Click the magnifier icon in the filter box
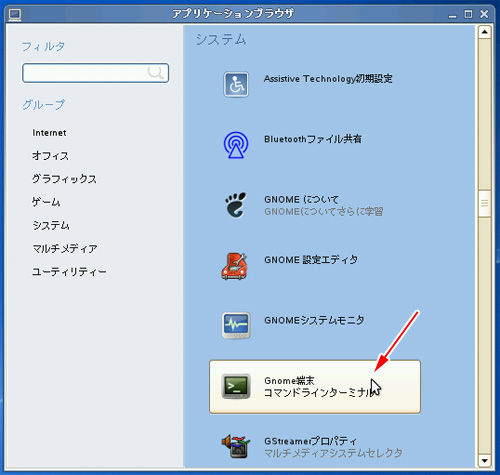Image resolution: width=500 pixels, height=475 pixels. click(x=156, y=72)
